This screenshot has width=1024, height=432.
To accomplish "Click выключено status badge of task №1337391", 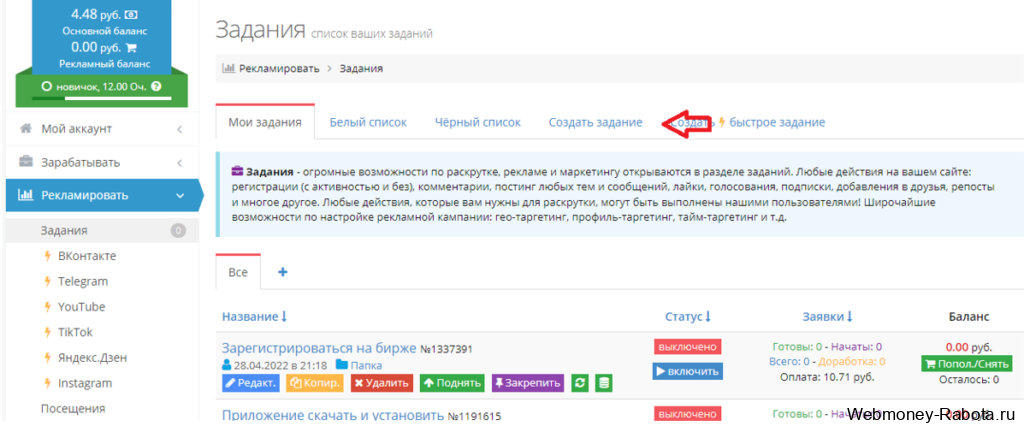I will pos(688,347).
